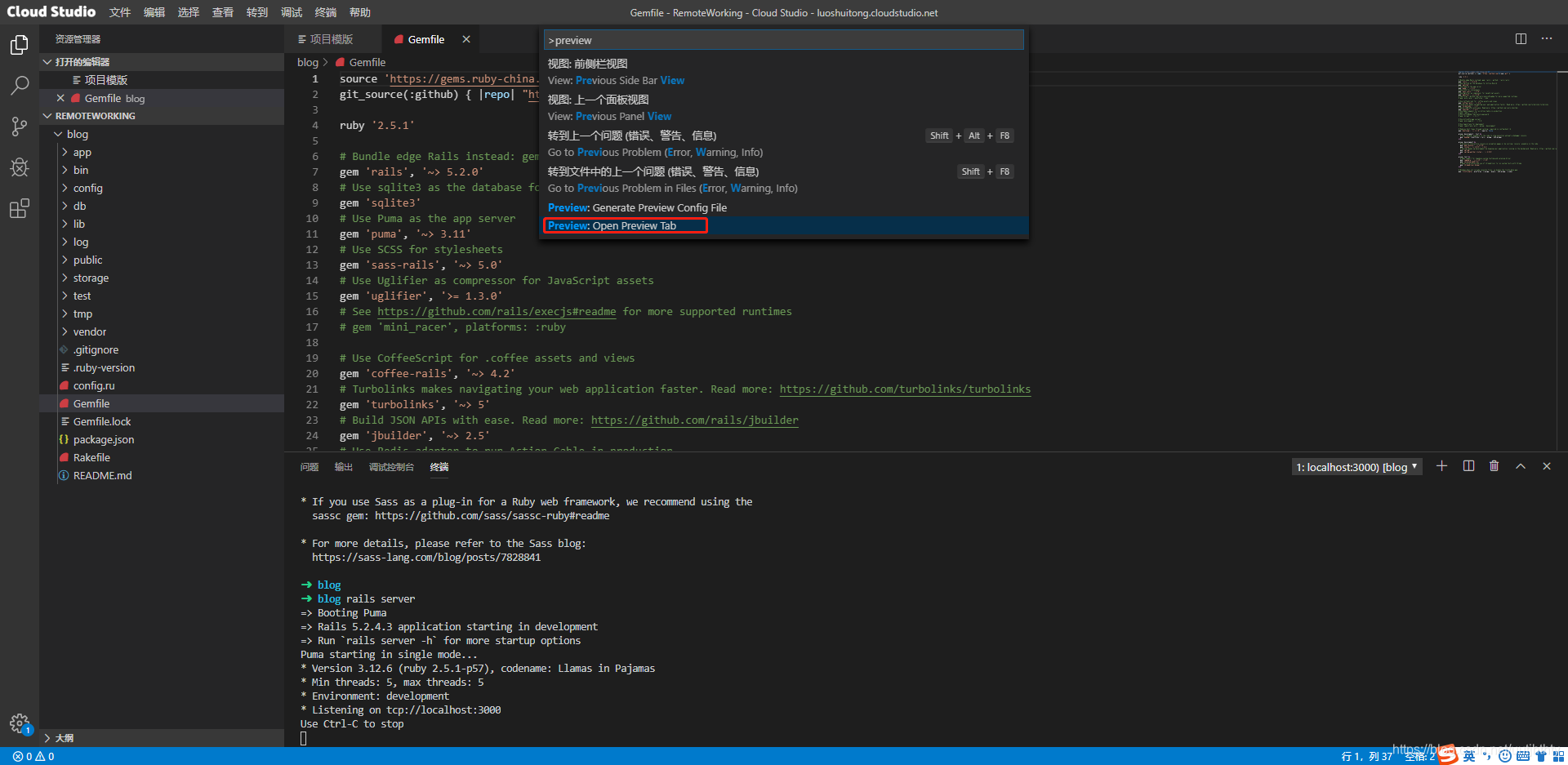Select View: Previous Side Bar View command
The width and height of the screenshot is (1568, 765).
pos(784,72)
